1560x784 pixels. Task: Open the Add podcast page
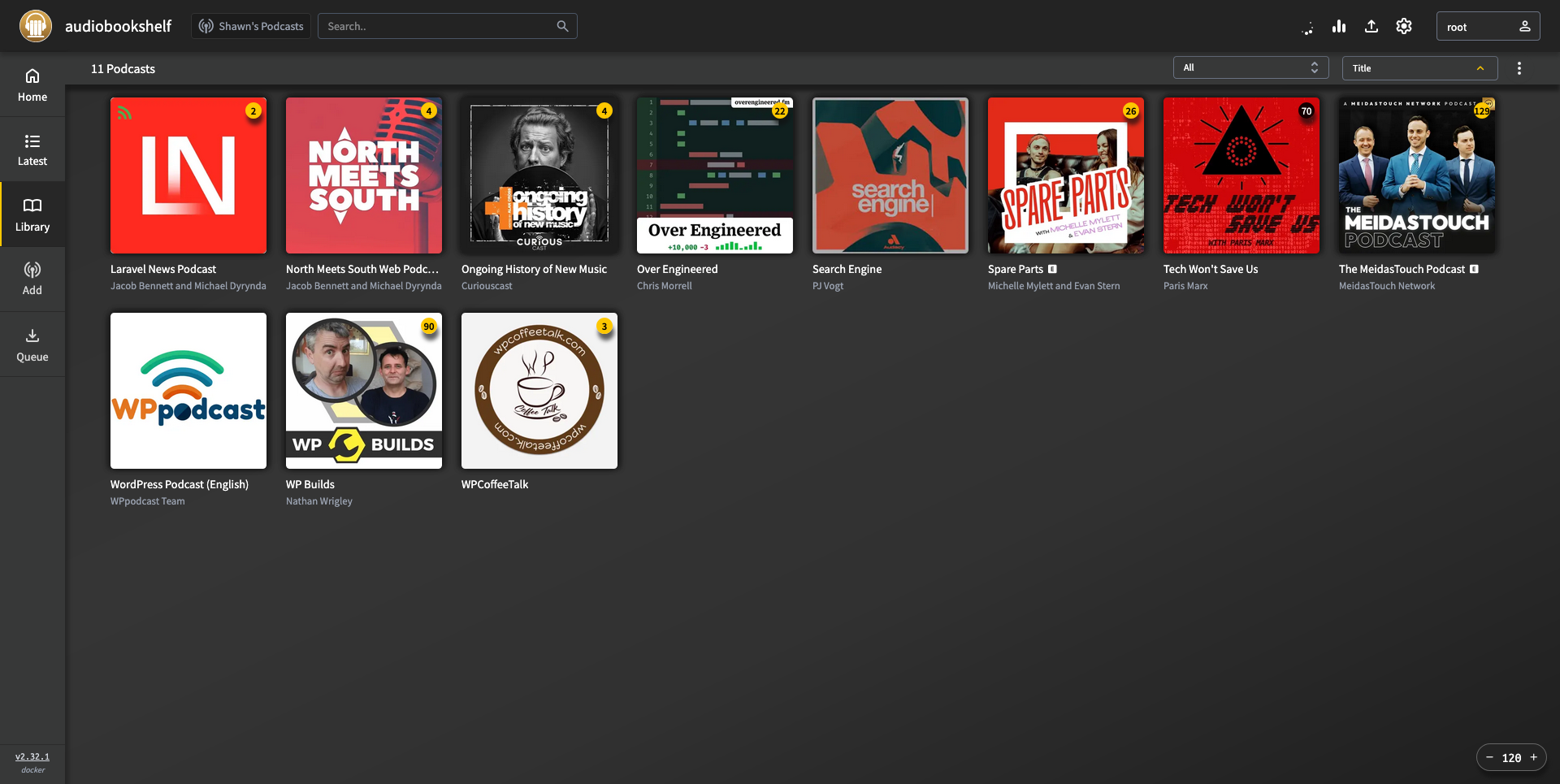[32, 279]
